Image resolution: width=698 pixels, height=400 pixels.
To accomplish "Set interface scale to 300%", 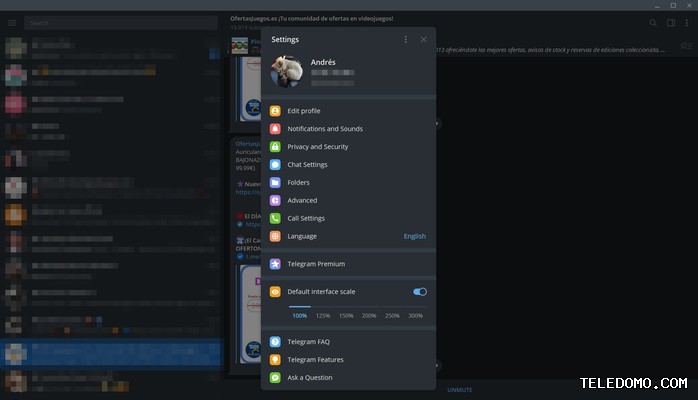I will pos(415,315).
